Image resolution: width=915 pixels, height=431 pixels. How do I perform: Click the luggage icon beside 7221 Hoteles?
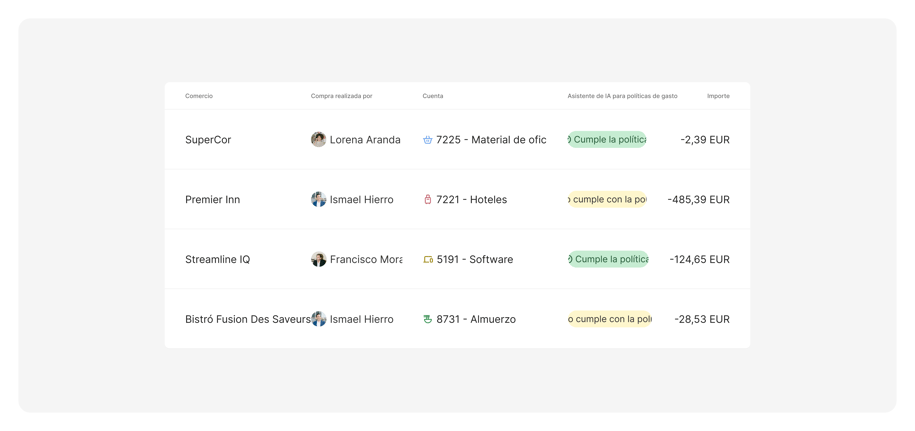point(427,199)
